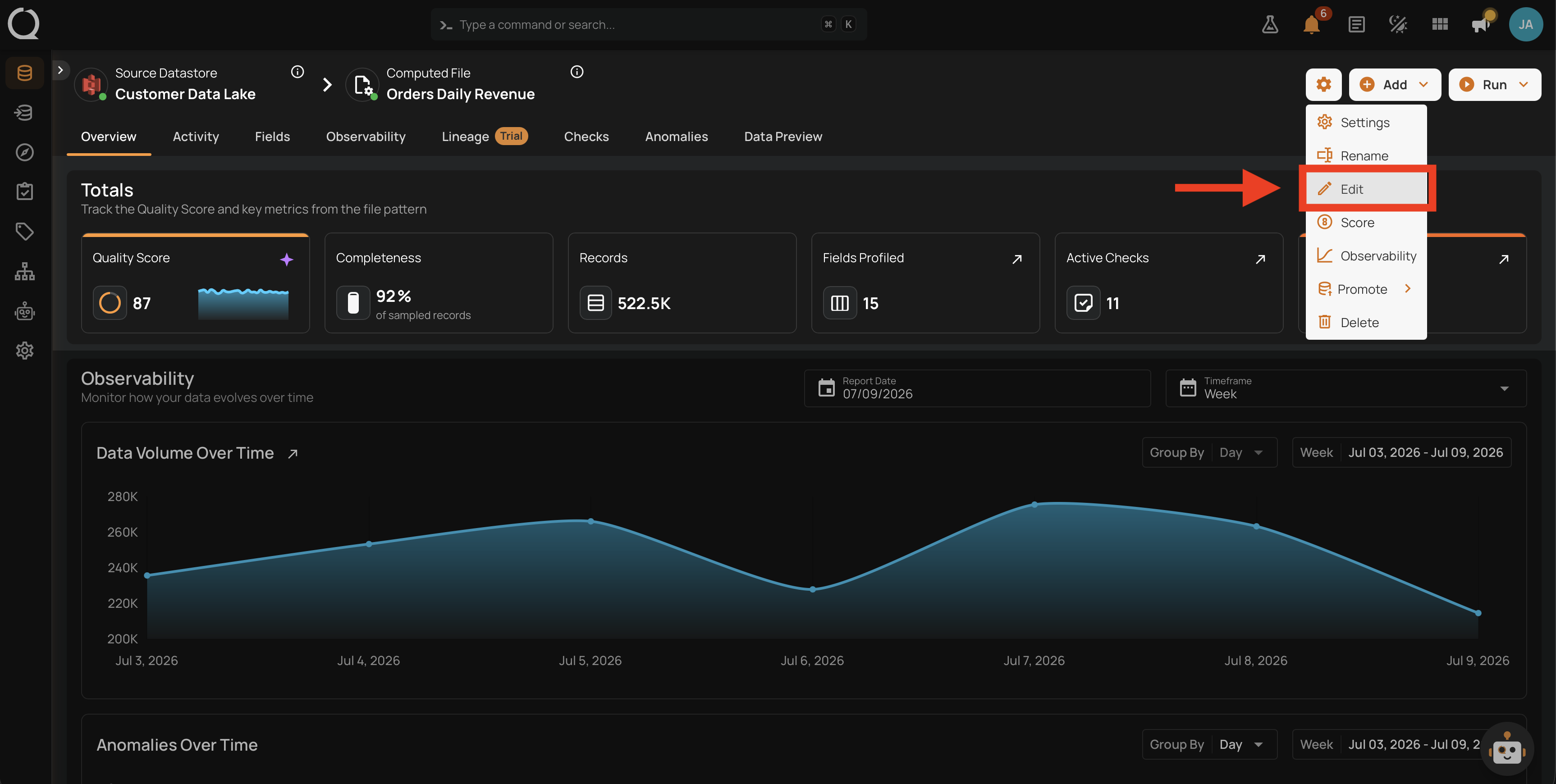Click the Report Date field
The width and height of the screenshot is (1556, 784).
[x=977, y=388]
